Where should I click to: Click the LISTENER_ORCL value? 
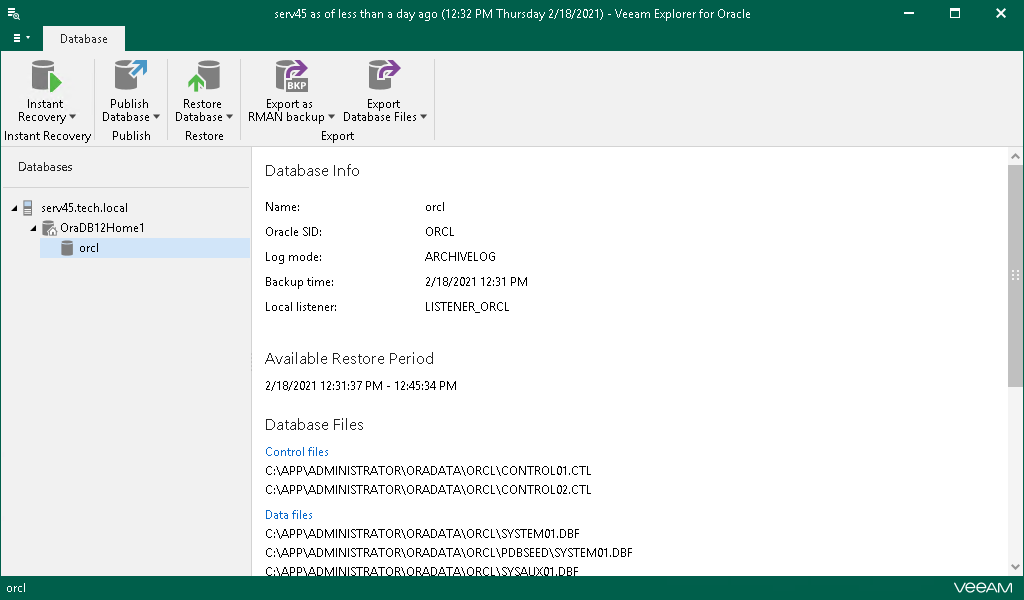467,307
